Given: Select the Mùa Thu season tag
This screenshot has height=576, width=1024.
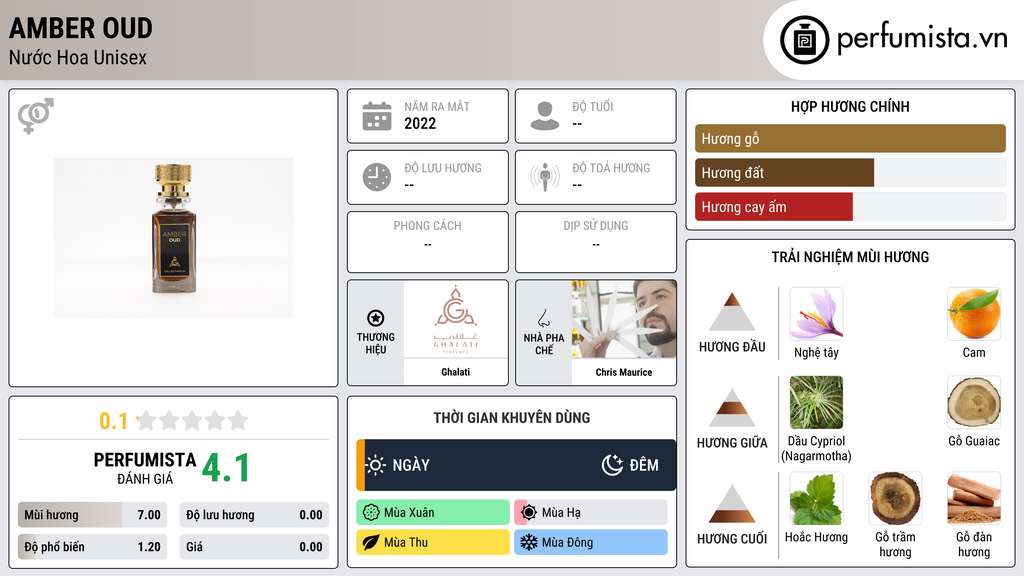Looking at the screenshot, I should (433, 542).
